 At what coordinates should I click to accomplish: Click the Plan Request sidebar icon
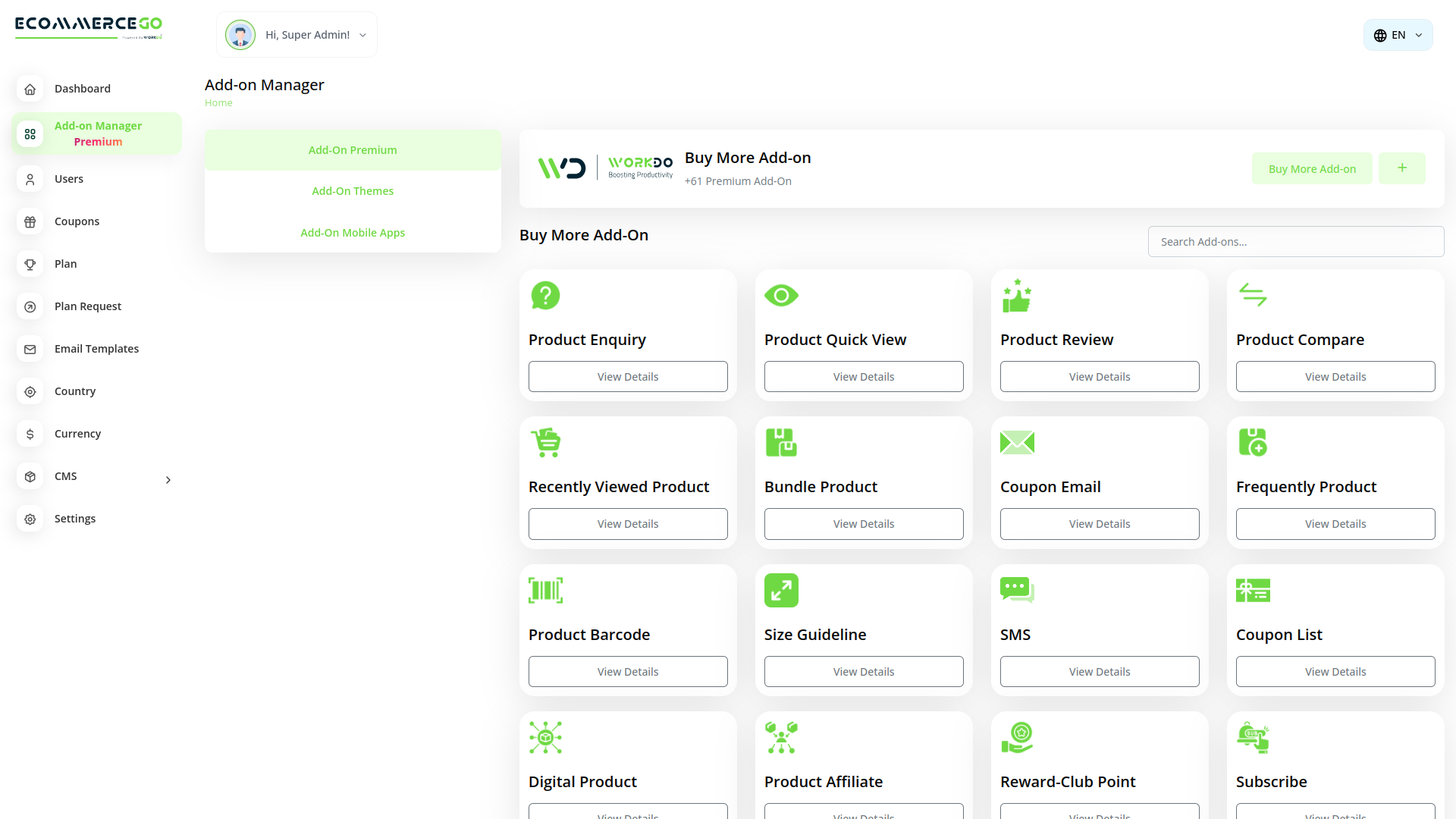tap(30, 306)
